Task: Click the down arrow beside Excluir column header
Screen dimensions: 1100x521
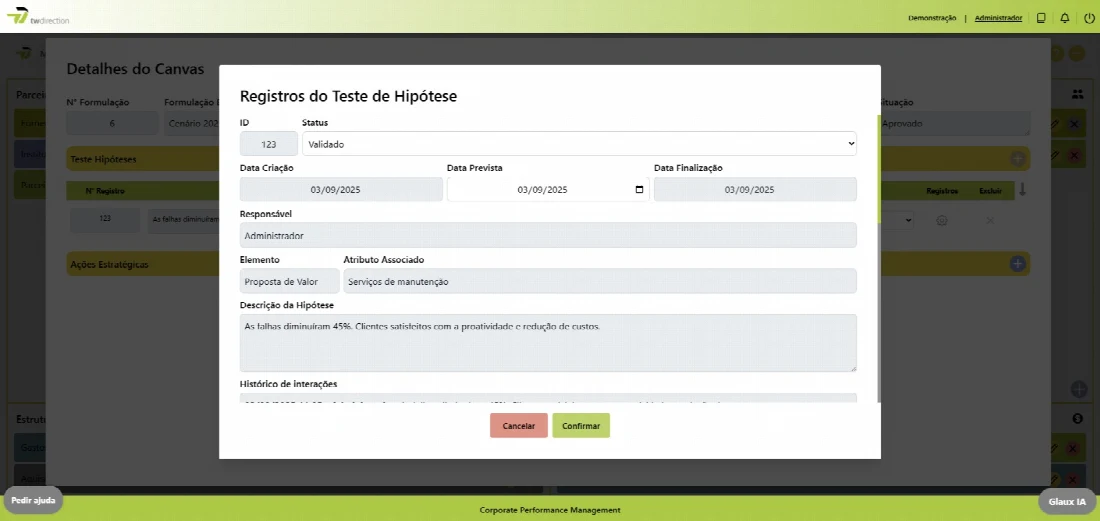Action: (1022, 190)
